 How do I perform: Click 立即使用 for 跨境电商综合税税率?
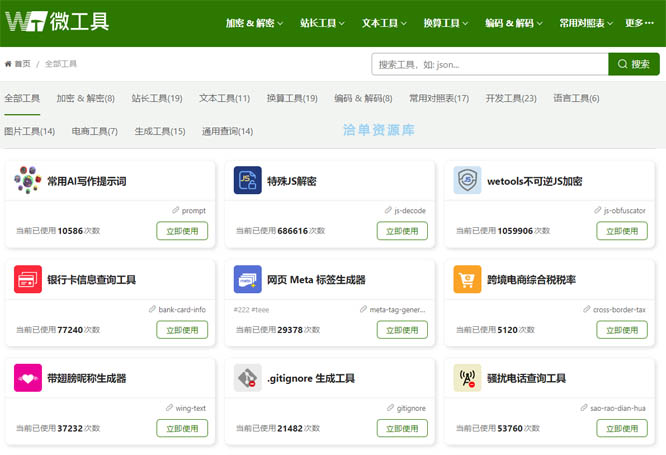coord(622,330)
